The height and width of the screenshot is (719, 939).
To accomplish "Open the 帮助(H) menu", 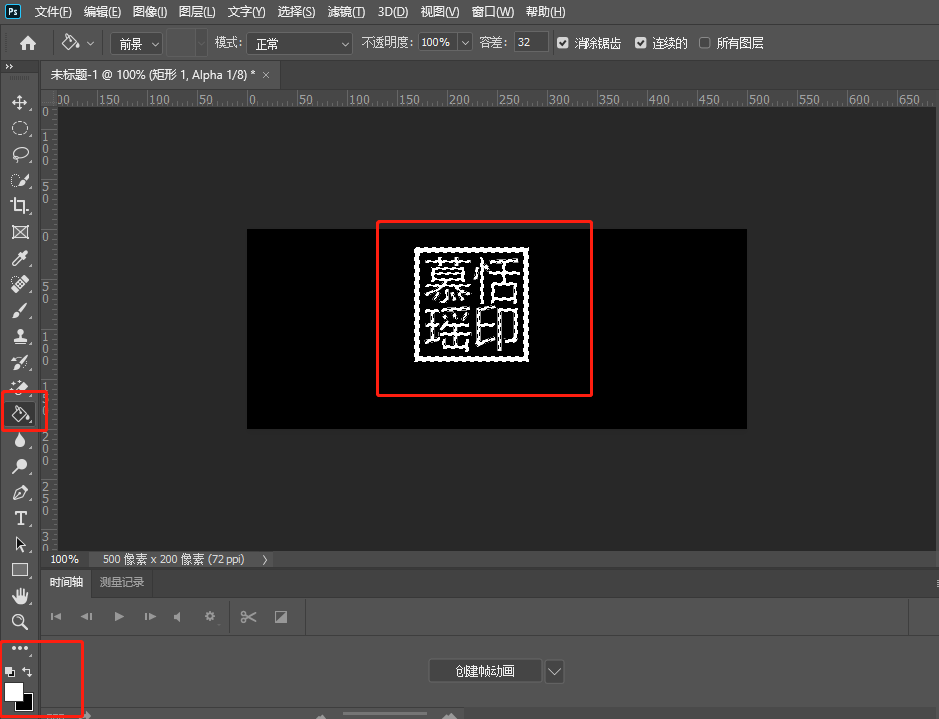I will [545, 12].
